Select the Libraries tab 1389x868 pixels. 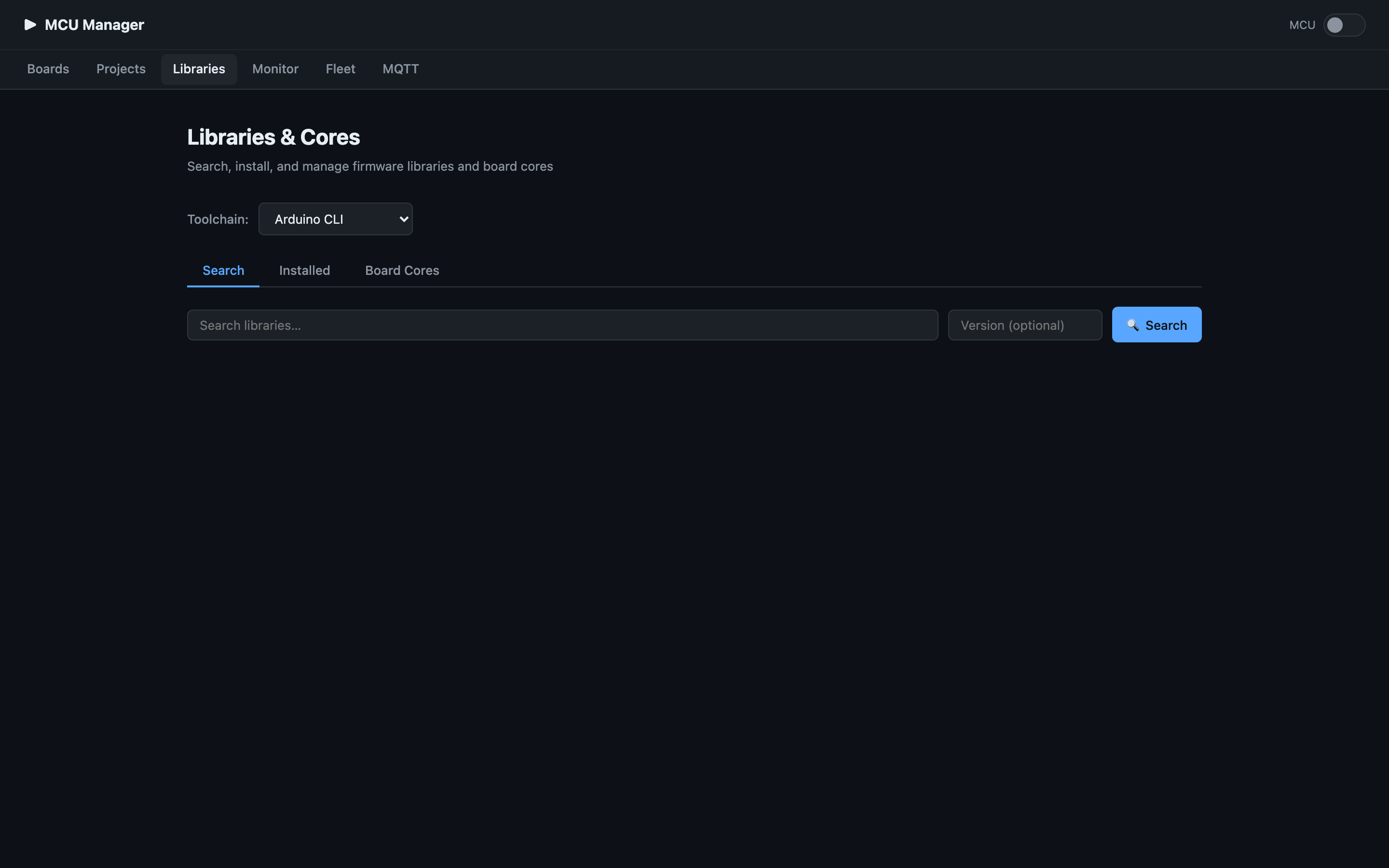(199, 69)
